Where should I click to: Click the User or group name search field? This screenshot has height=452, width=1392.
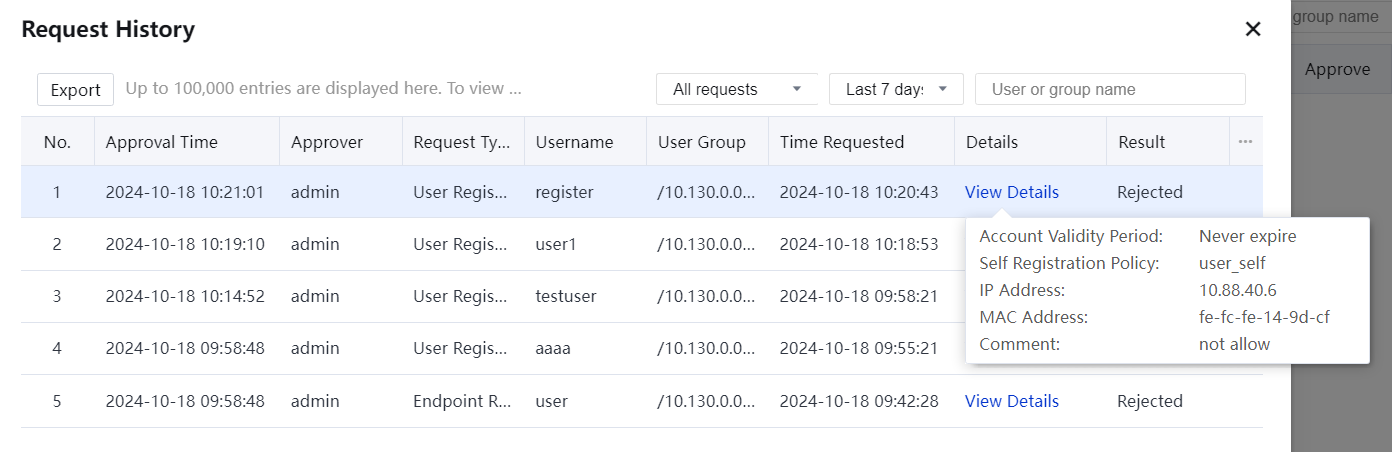point(1109,89)
